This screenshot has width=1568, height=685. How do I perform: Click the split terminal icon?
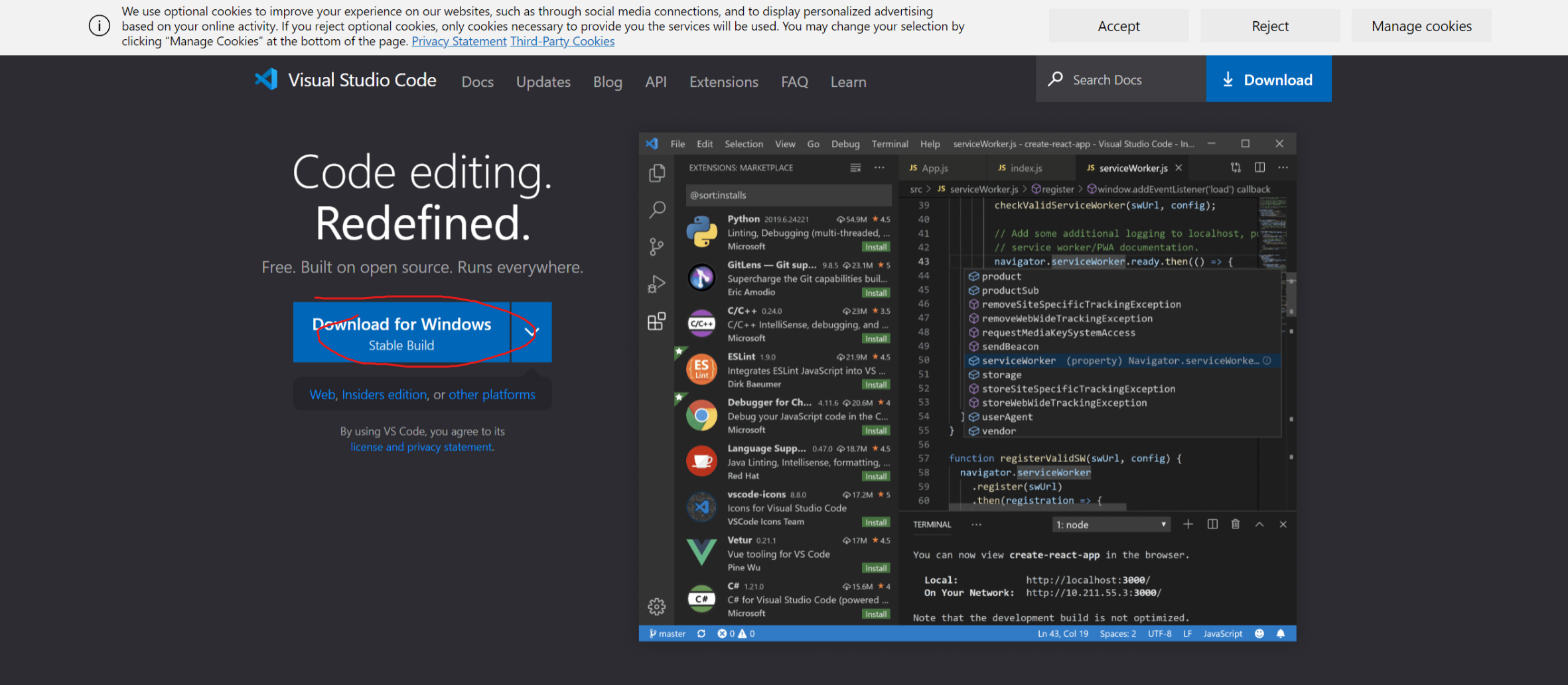tap(1212, 525)
